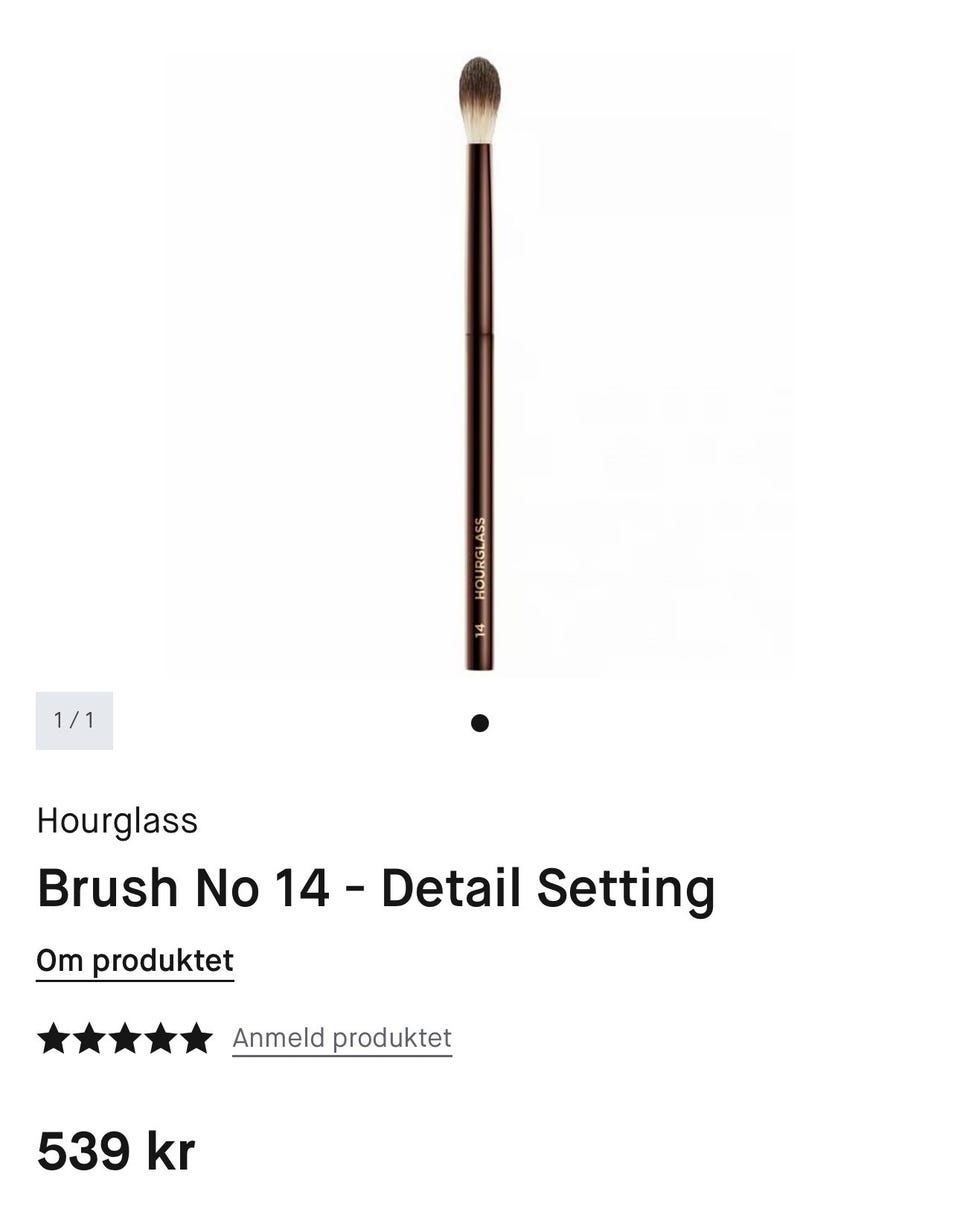Click the 1 / 1 image counter

(74, 720)
